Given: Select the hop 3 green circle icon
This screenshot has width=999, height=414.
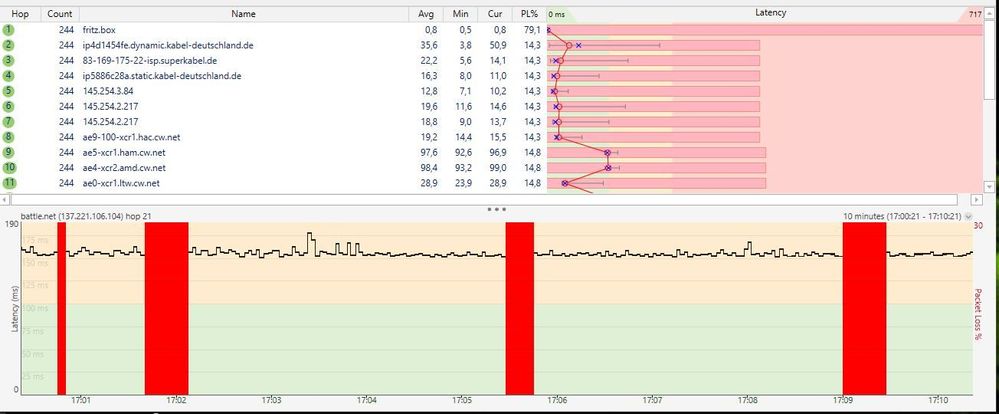Looking at the screenshot, I should point(8,61).
